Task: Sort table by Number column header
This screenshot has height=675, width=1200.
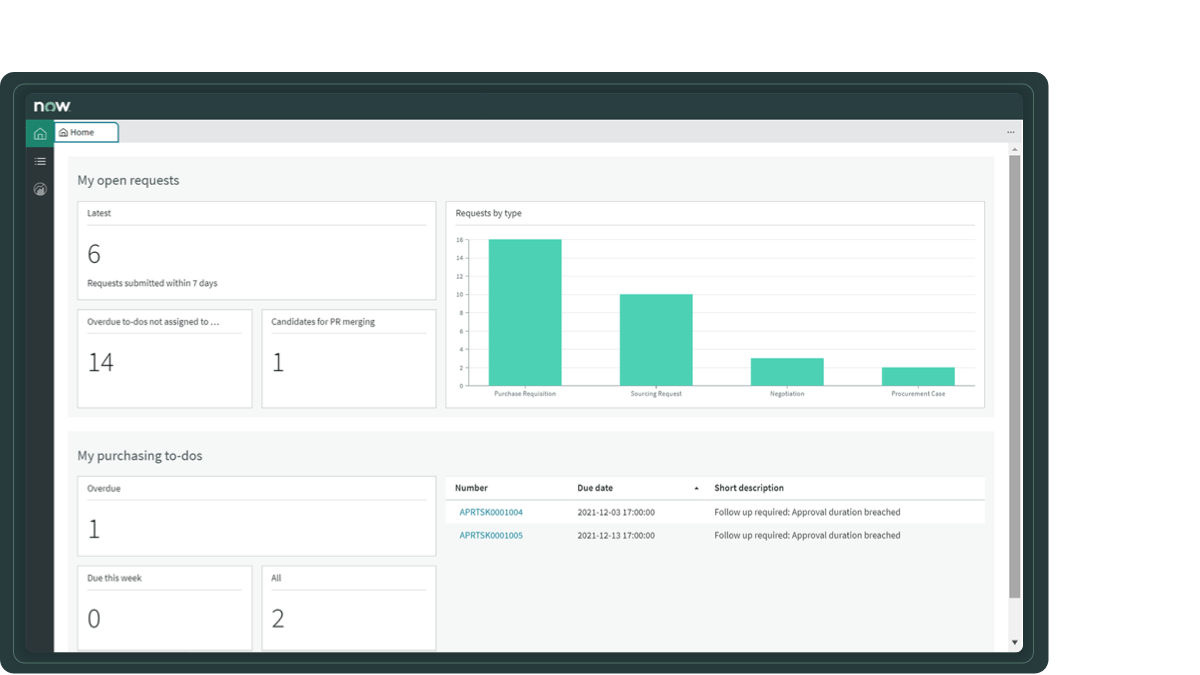Action: pyautogui.click(x=471, y=488)
